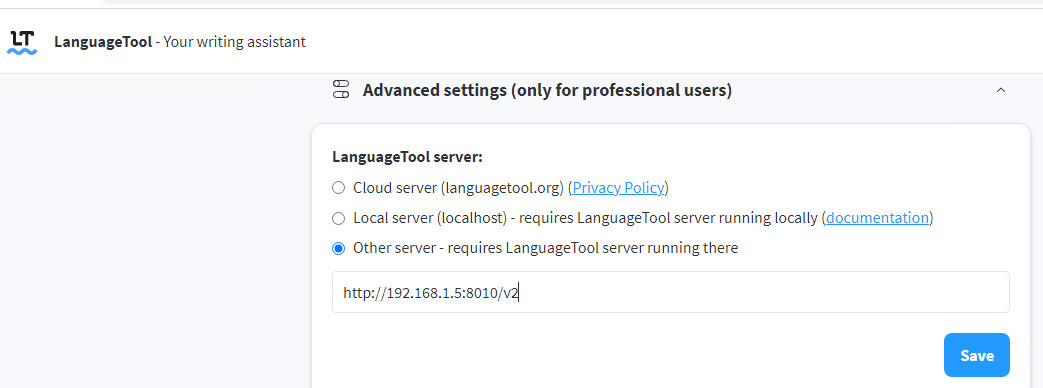Click the 'Your writing assistant' tagline
This screenshot has height=388, width=1043.
[234, 42]
